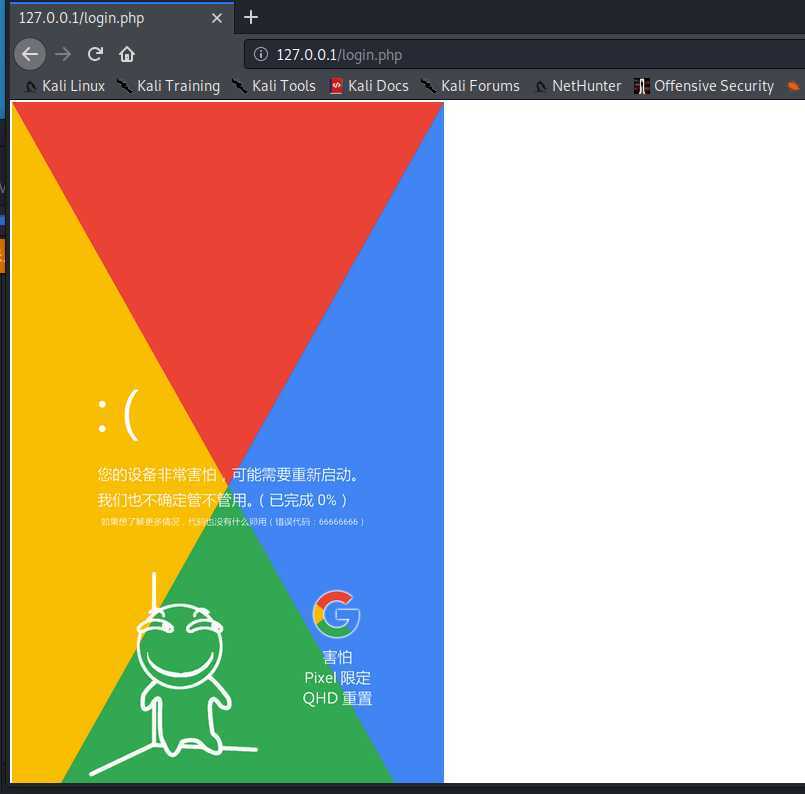
Task: Focus the URL address field
Action: pos(524,54)
